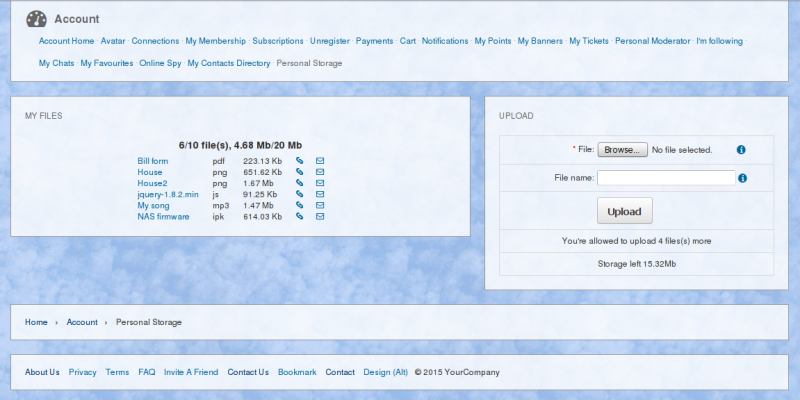Open Subscriptions section

click(278, 41)
